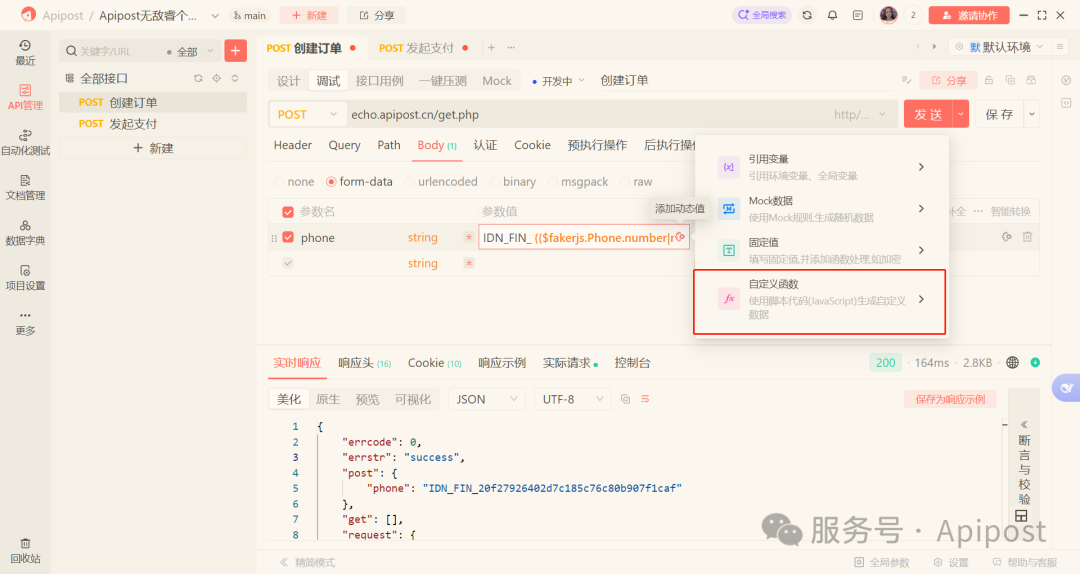The image size is (1080, 574).
Task: Open the UTF-8 encoding dropdown
Action: 572,399
